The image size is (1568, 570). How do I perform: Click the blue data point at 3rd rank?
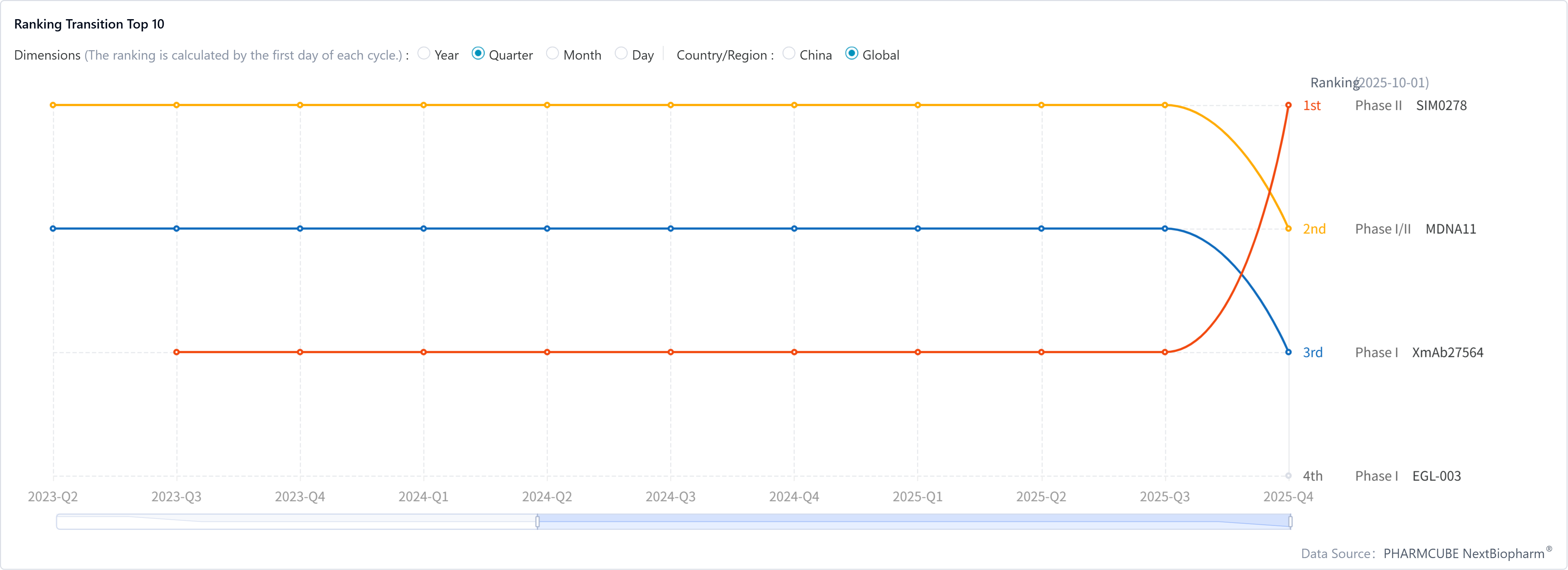click(x=1288, y=352)
